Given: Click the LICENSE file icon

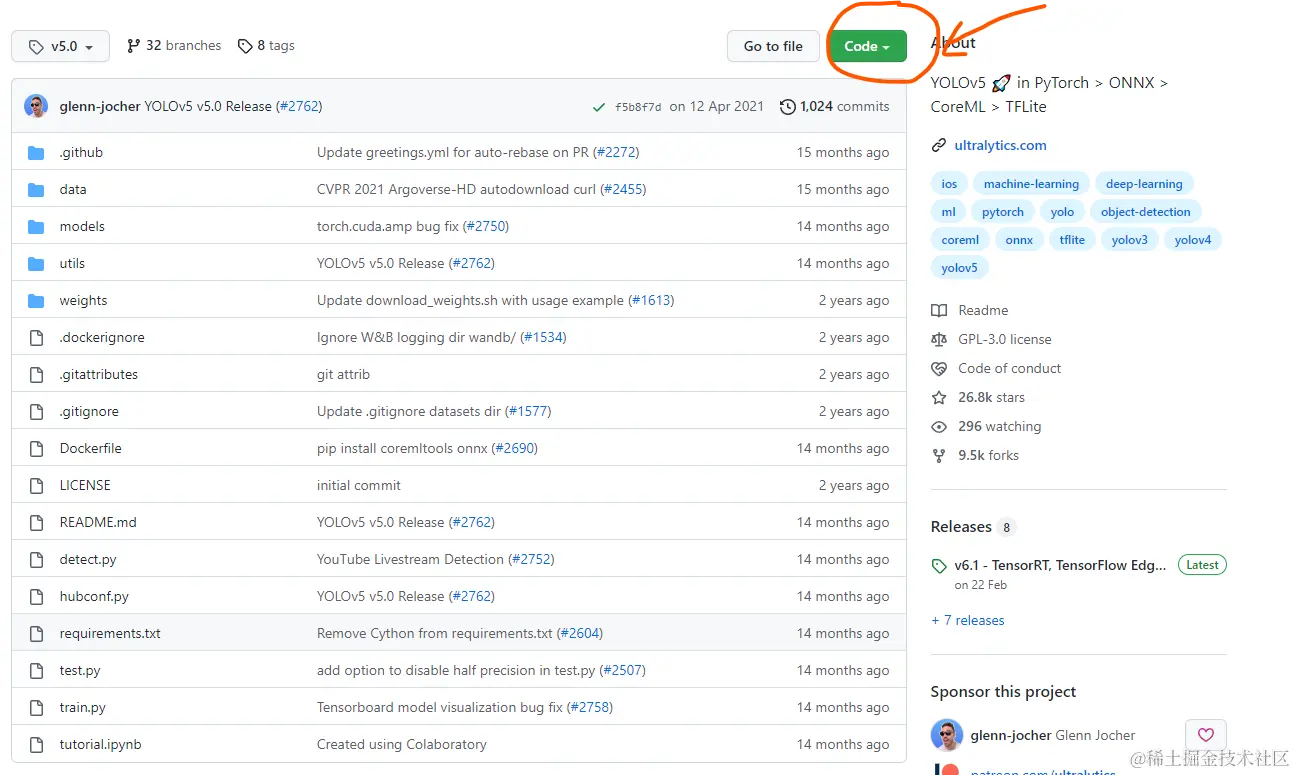Looking at the screenshot, I should (36, 486).
